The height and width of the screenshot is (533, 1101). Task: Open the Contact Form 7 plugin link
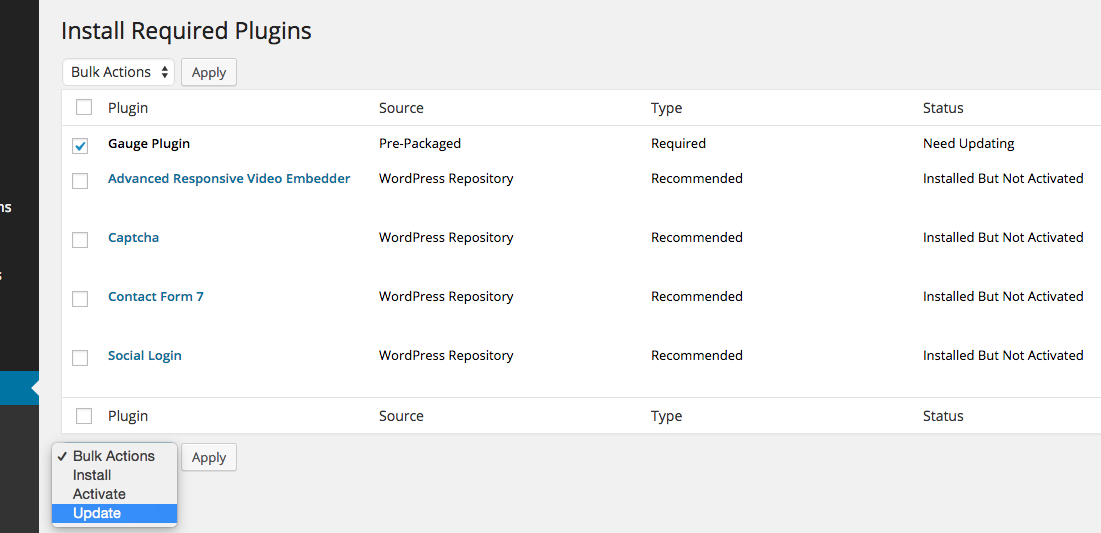(156, 296)
